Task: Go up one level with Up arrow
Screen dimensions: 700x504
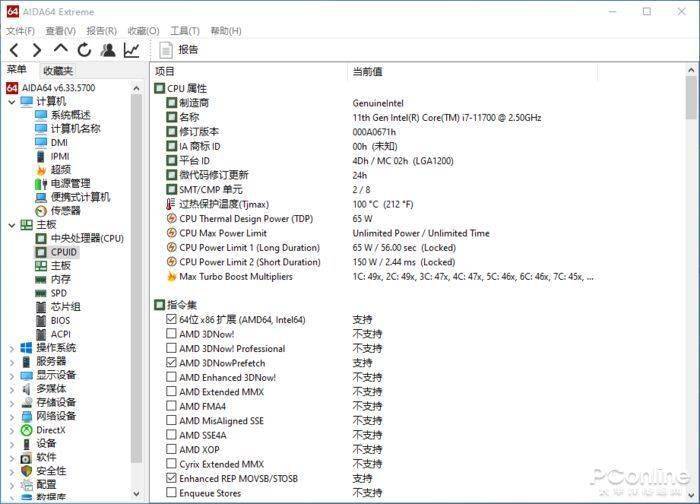Action: tap(61, 50)
